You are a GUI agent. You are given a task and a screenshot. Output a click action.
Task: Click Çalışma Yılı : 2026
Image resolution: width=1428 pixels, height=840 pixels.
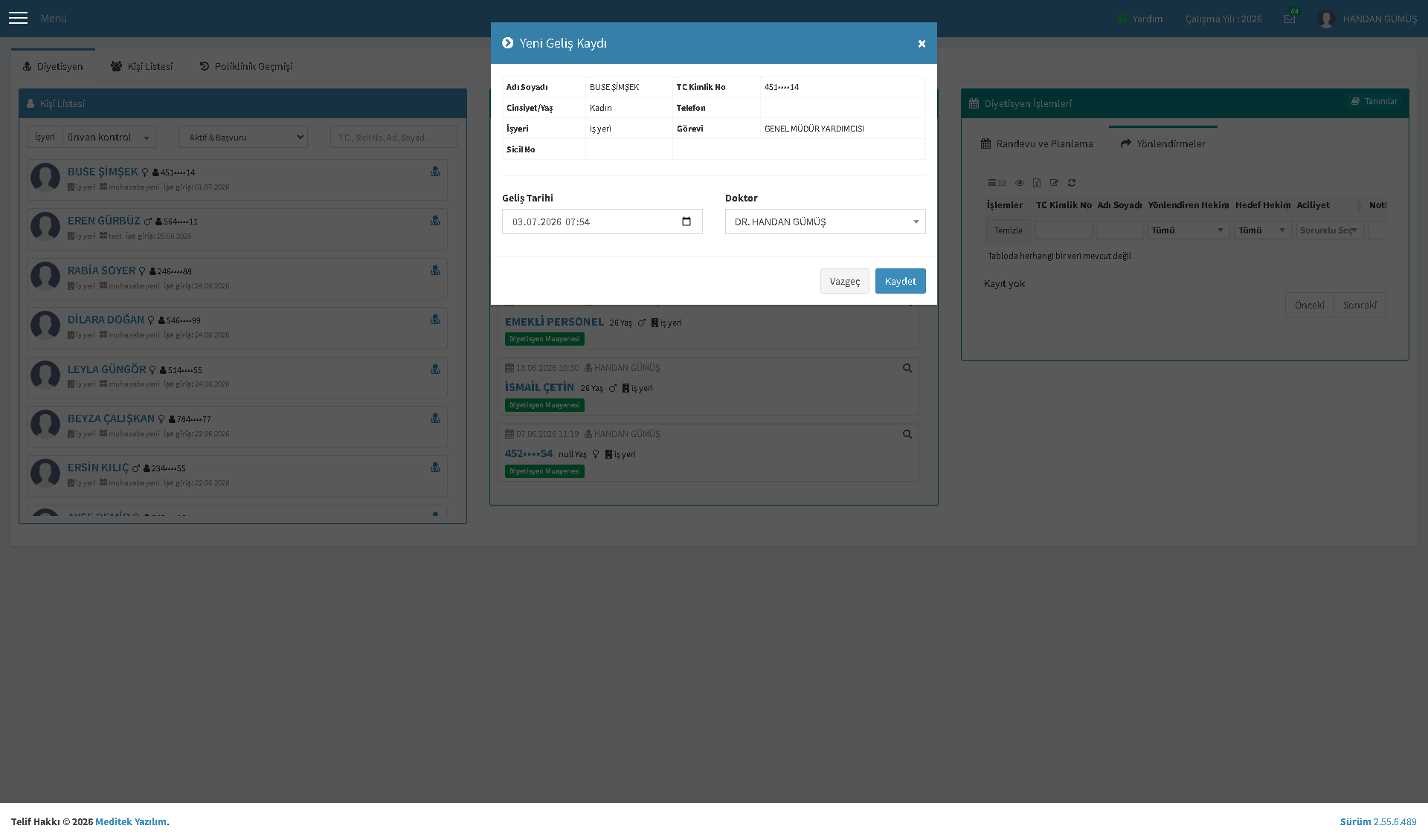pyautogui.click(x=1223, y=19)
